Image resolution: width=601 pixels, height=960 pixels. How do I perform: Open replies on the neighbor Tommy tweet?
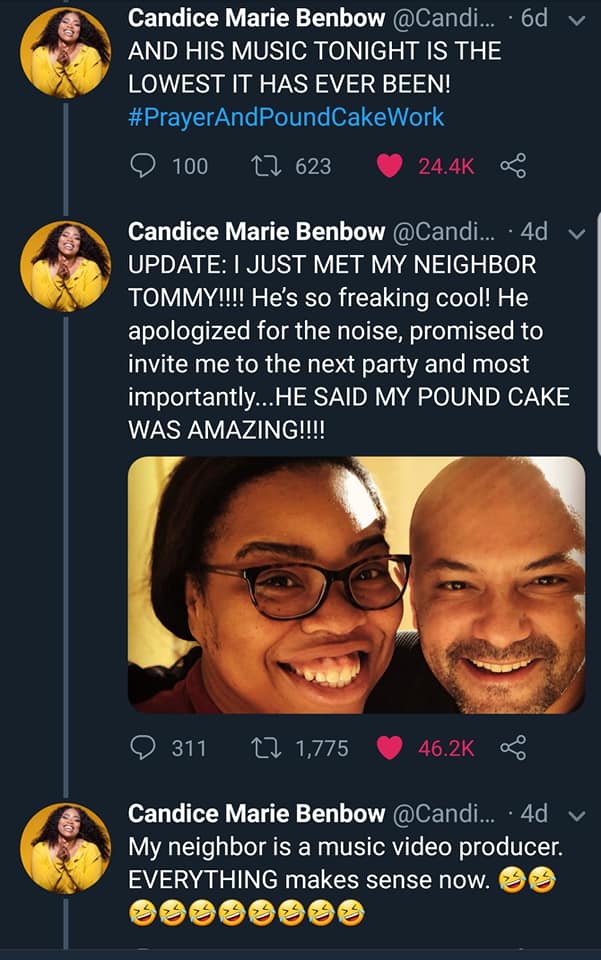pos(144,747)
